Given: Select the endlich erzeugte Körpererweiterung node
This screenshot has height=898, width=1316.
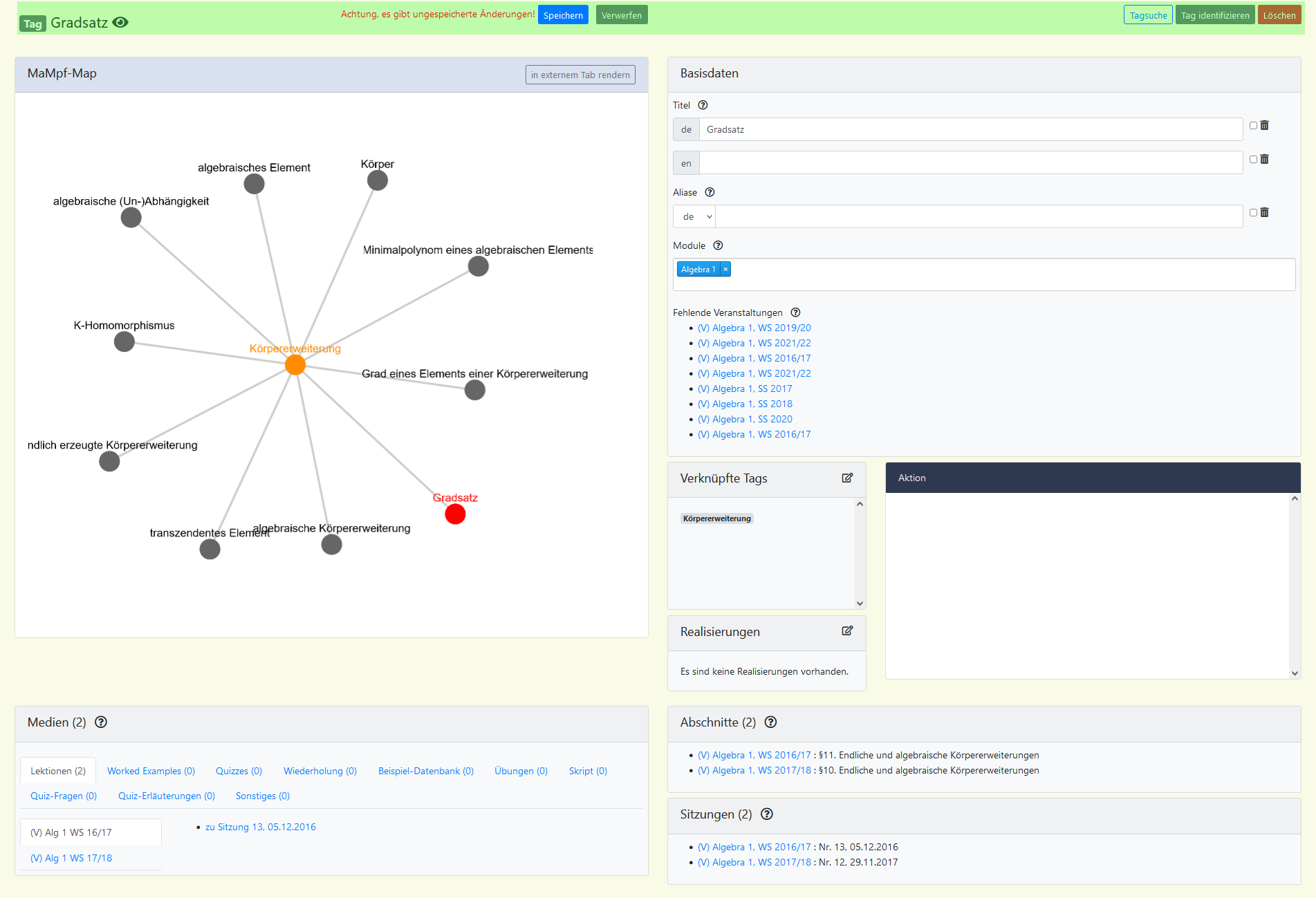Looking at the screenshot, I should [x=109, y=461].
